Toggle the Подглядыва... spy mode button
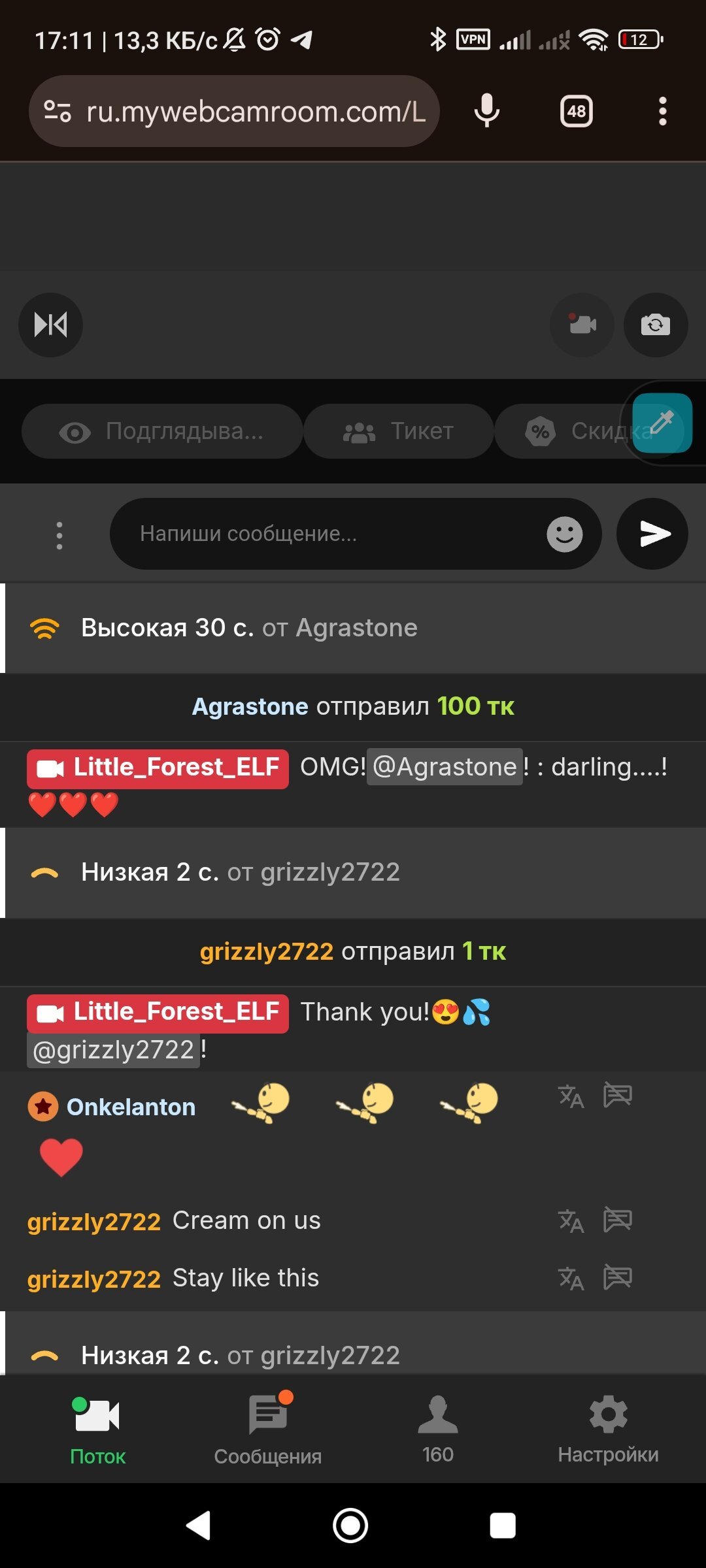 (x=162, y=431)
